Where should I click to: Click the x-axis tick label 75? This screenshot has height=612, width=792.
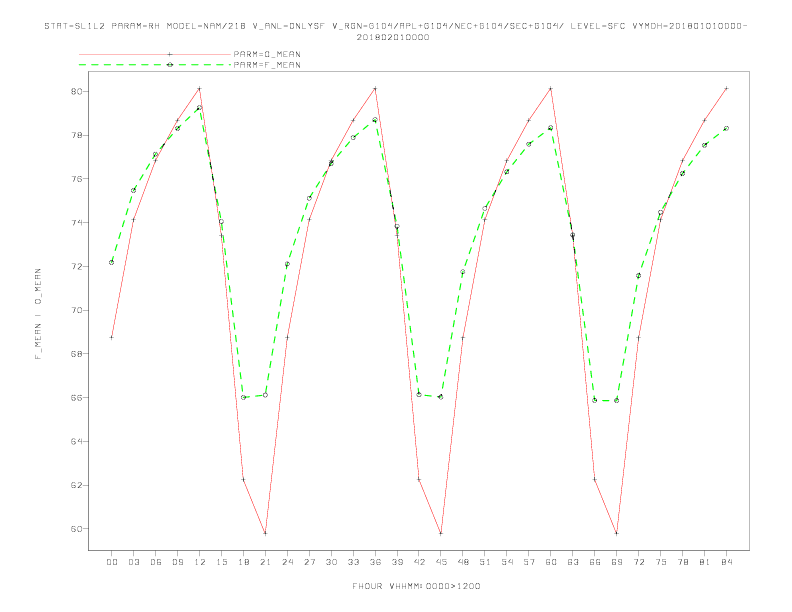(661, 562)
